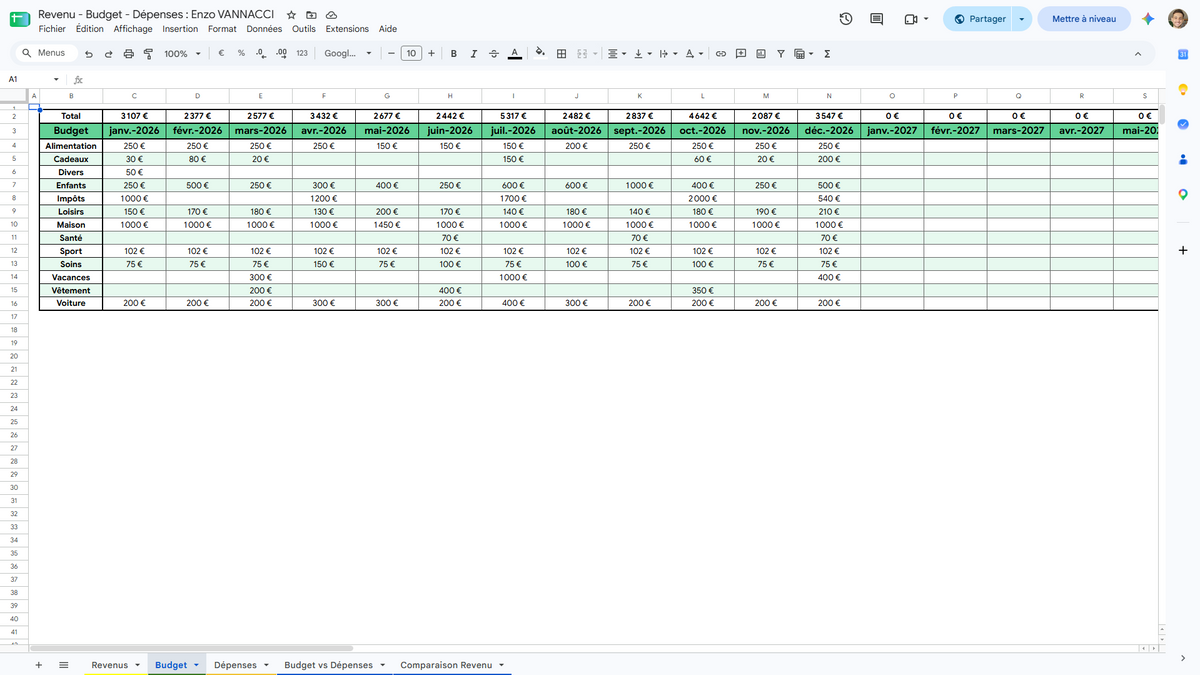Open the Données menu
Image resolution: width=1200 pixels, height=675 pixels.
pos(264,29)
